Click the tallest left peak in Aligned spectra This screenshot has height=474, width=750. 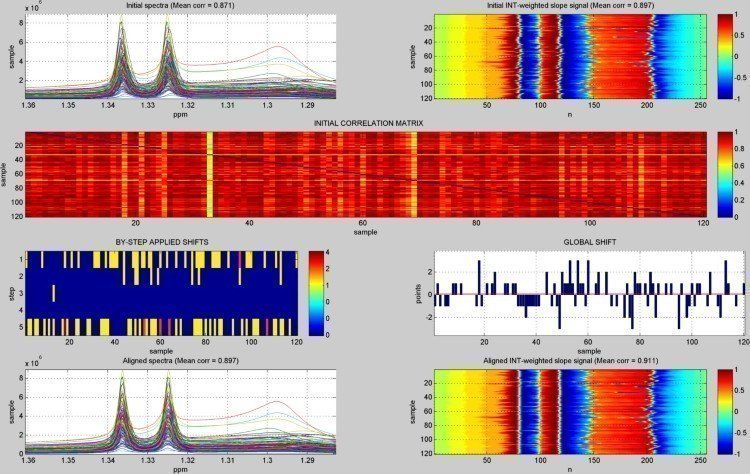click(x=121, y=375)
